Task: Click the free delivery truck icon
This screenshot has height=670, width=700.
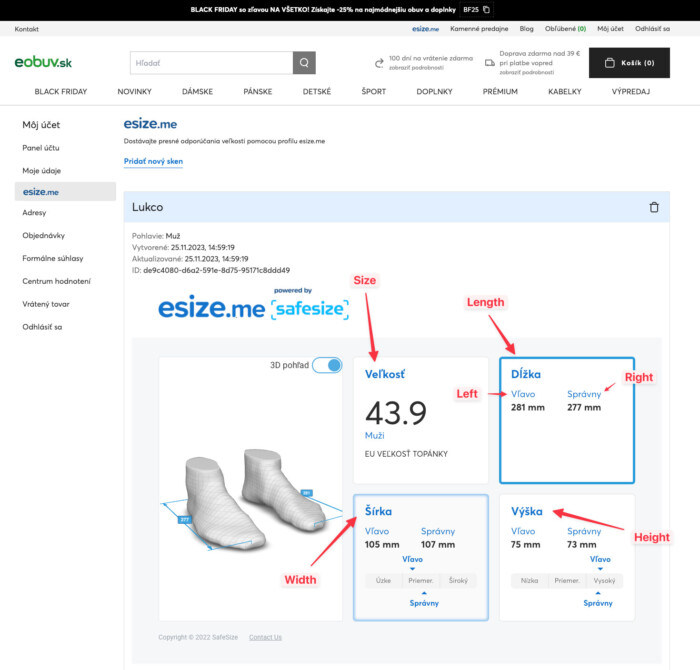Action: (489, 63)
